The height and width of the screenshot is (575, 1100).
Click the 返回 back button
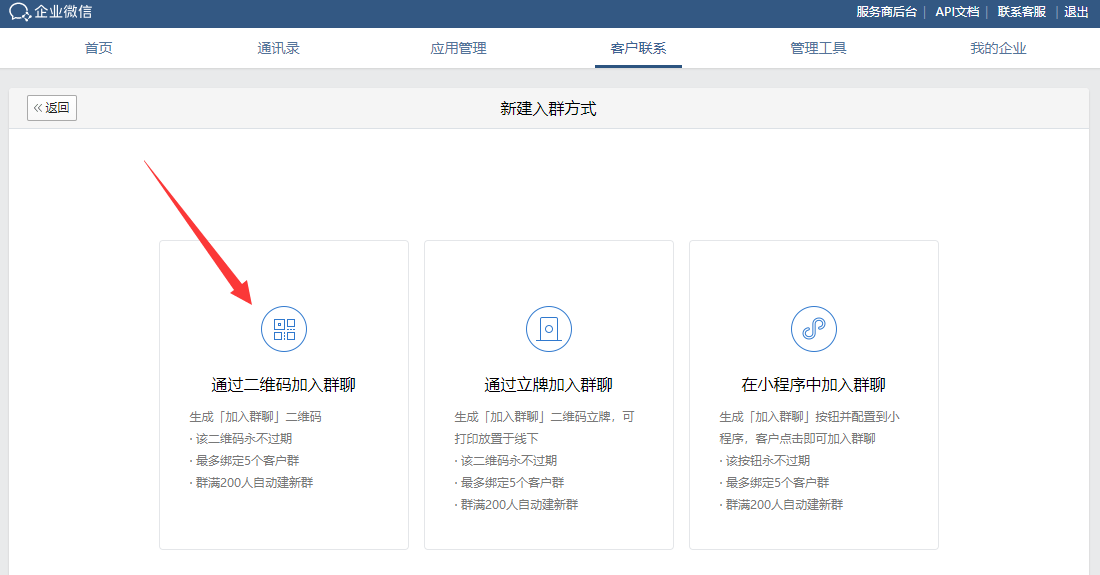pyautogui.click(x=52, y=108)
